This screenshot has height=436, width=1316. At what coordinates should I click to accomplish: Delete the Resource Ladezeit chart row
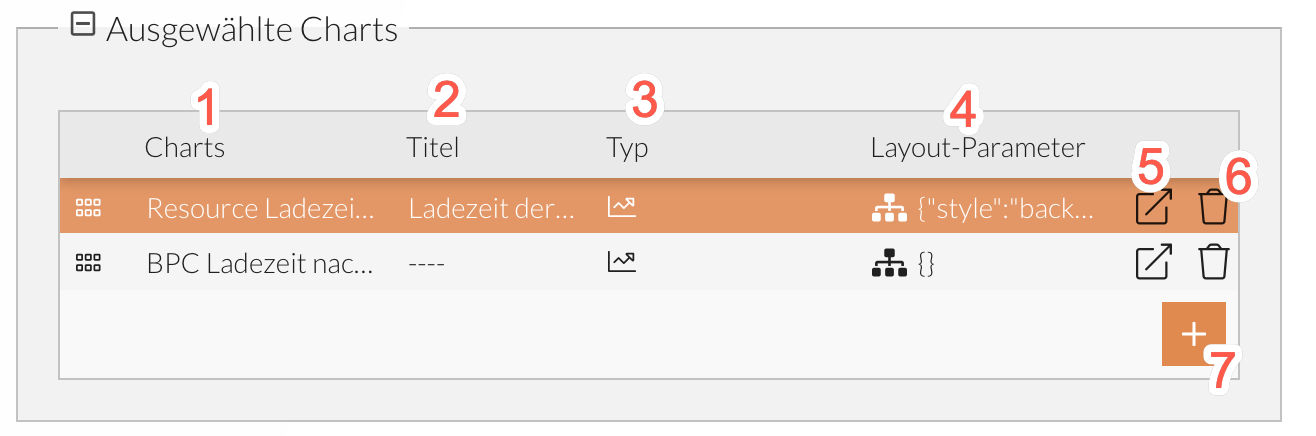click(x=1213, y=208)
